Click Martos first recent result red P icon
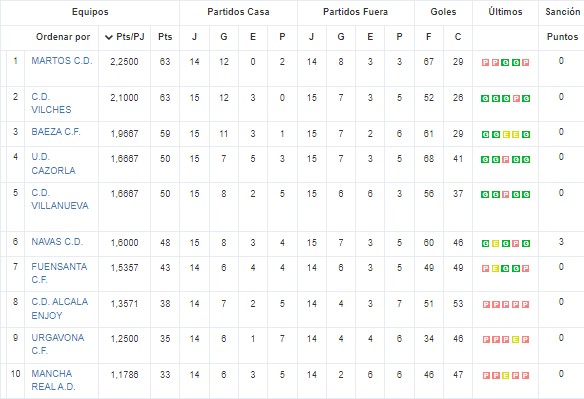 [x=485, y=63]
